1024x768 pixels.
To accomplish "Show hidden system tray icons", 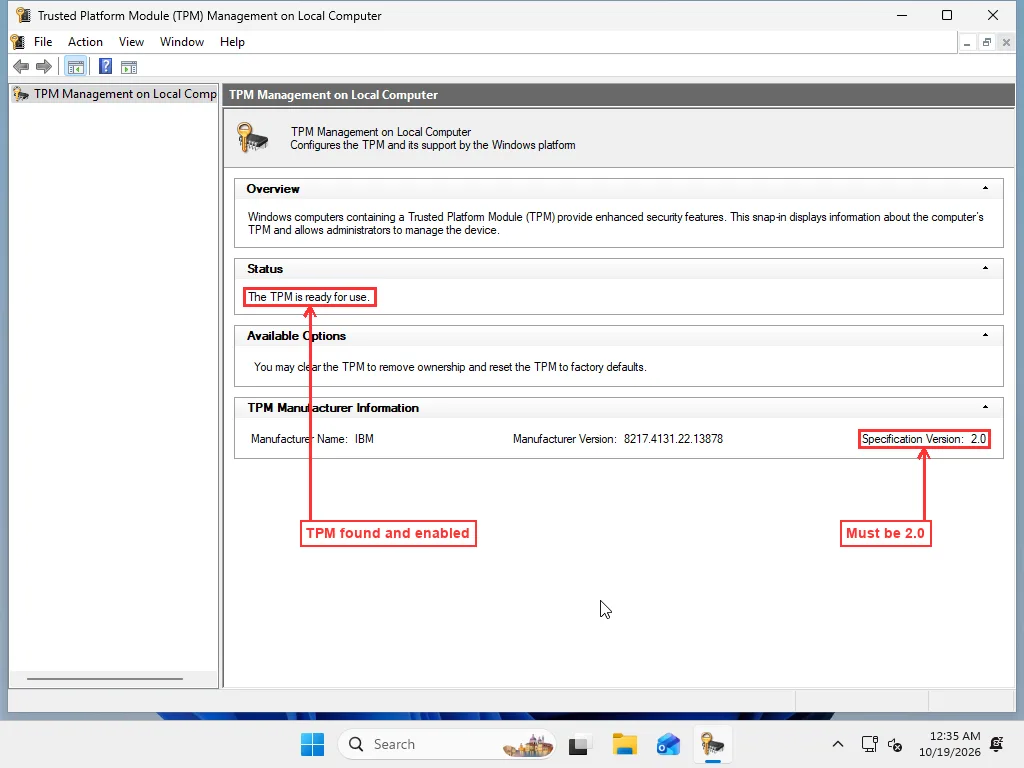I will (x=838, y=744).
